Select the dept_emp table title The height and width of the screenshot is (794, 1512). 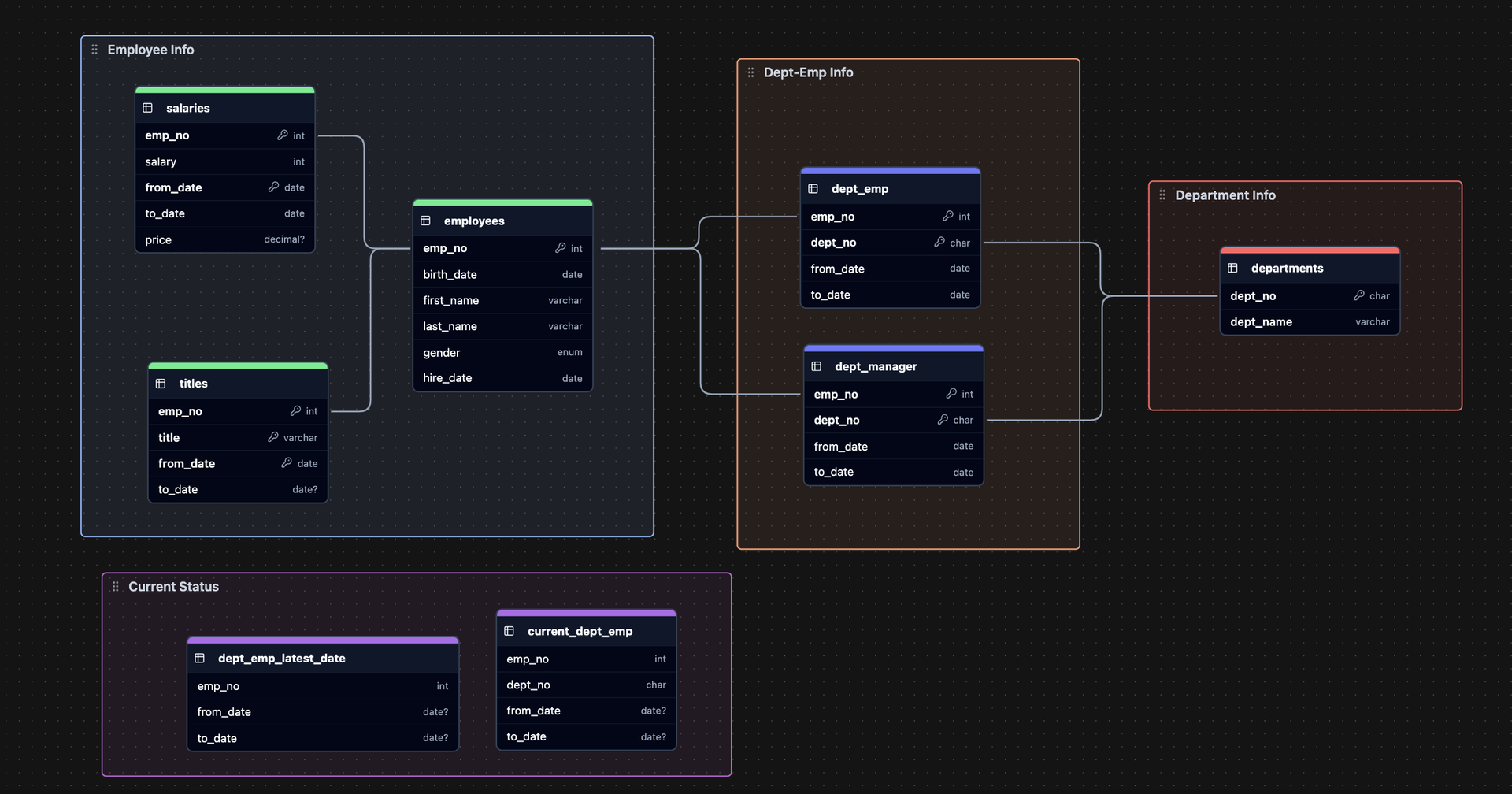coord(860,189)
